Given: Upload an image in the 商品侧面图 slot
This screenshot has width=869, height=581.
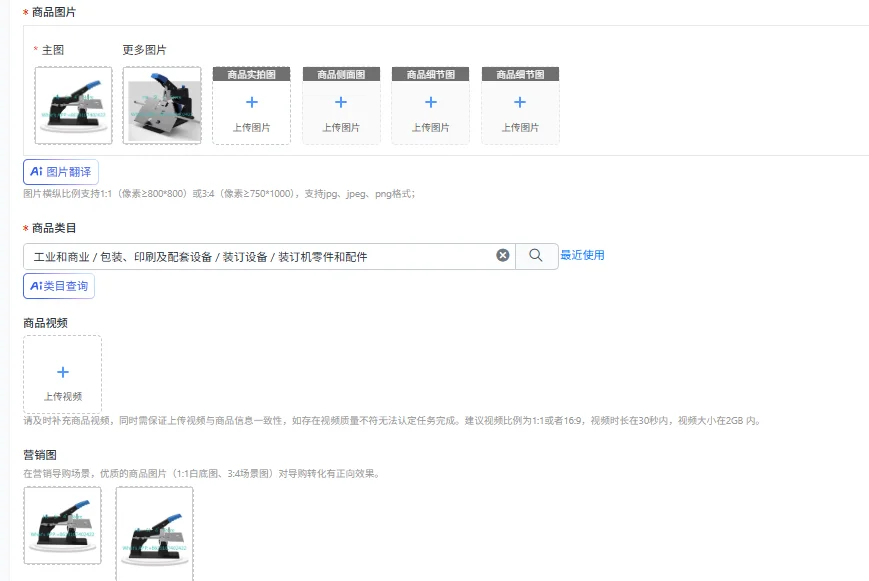Looking at the screenshot, I should pos(341,106).
